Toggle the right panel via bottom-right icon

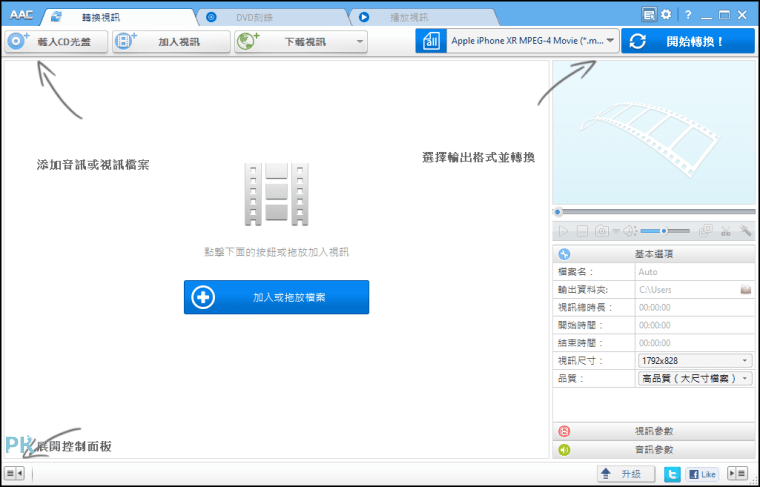pos(738,473)
